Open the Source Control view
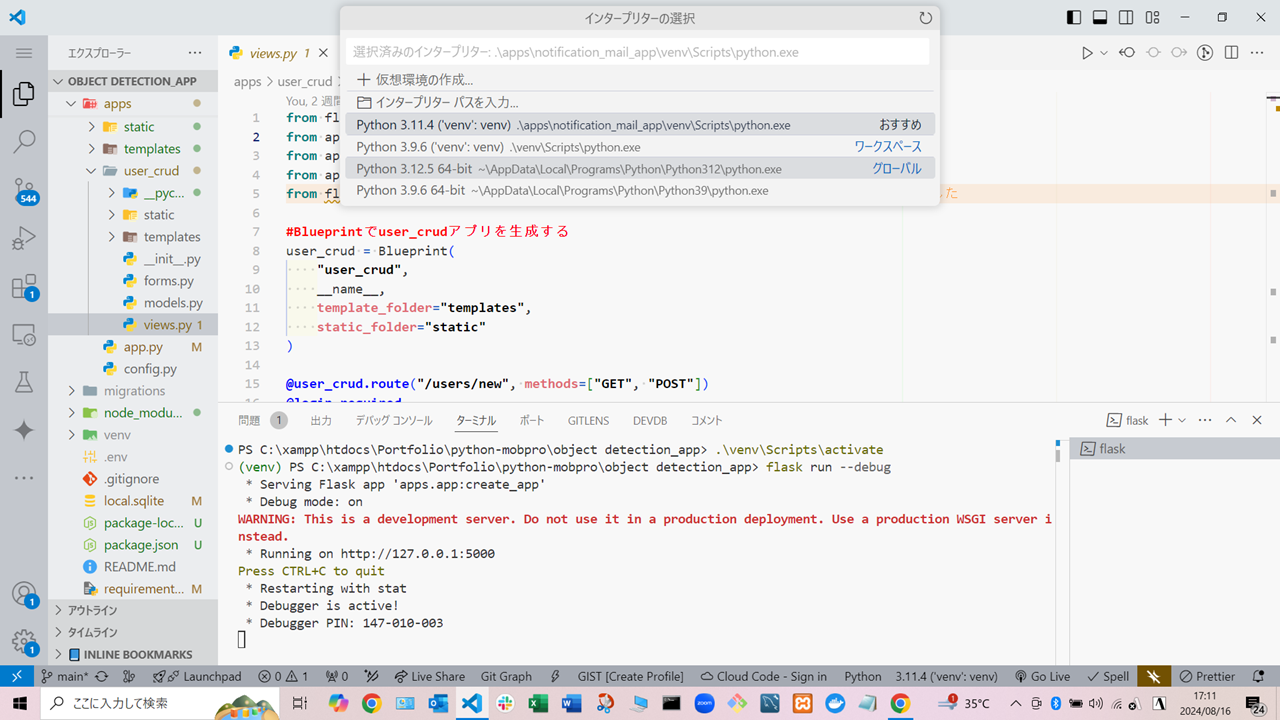The image size is (1280, 720). [x=24, y=189]
